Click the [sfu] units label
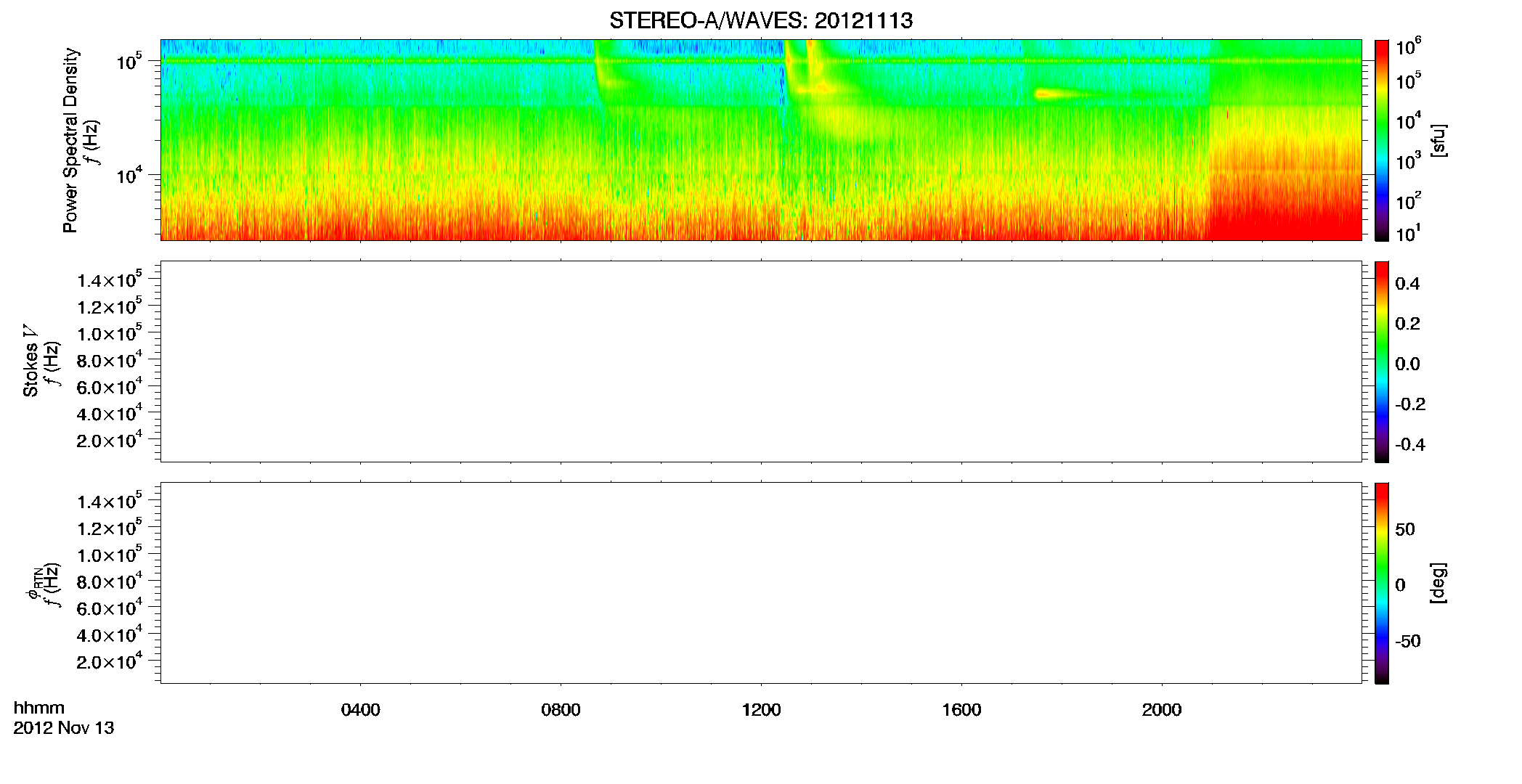 pyautogui.click(x=1438, y=140)
